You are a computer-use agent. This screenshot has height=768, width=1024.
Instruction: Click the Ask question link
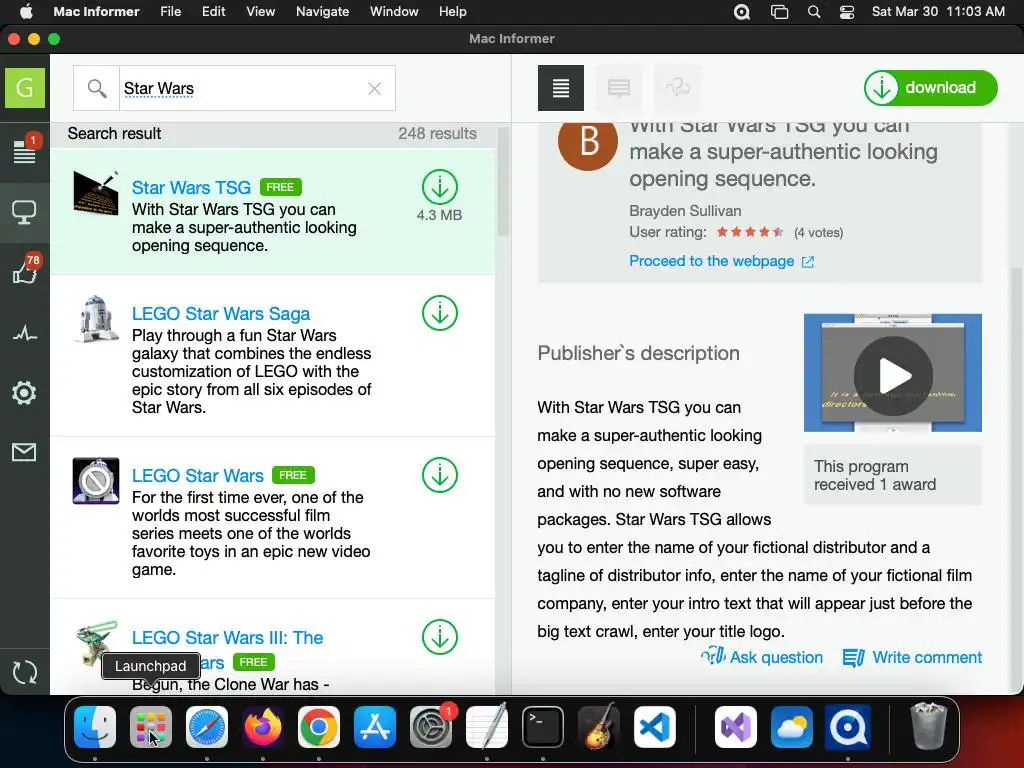click(x=762, y=657)
